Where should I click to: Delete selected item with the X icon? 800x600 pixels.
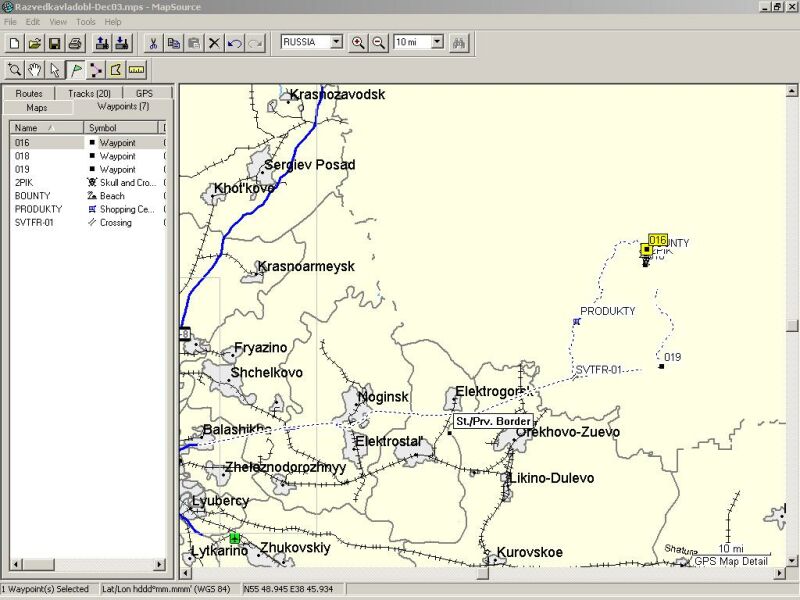[214, 43]
